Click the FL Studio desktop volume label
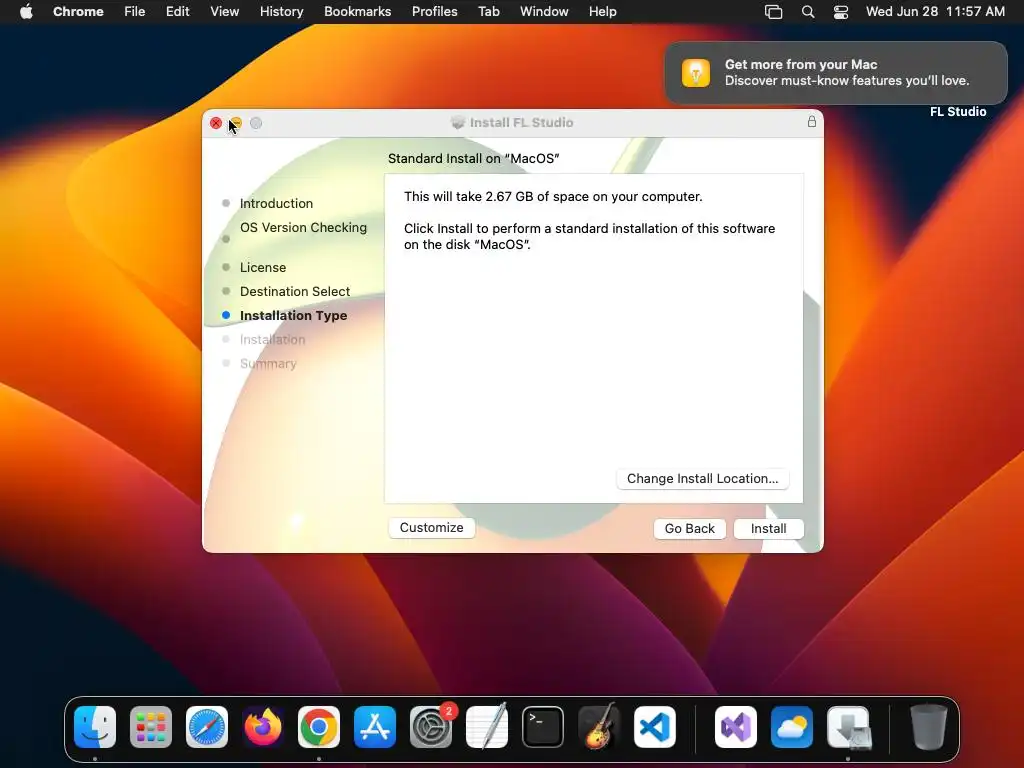This screenshot has width=1024, height=768. click(x=958, y=112)
